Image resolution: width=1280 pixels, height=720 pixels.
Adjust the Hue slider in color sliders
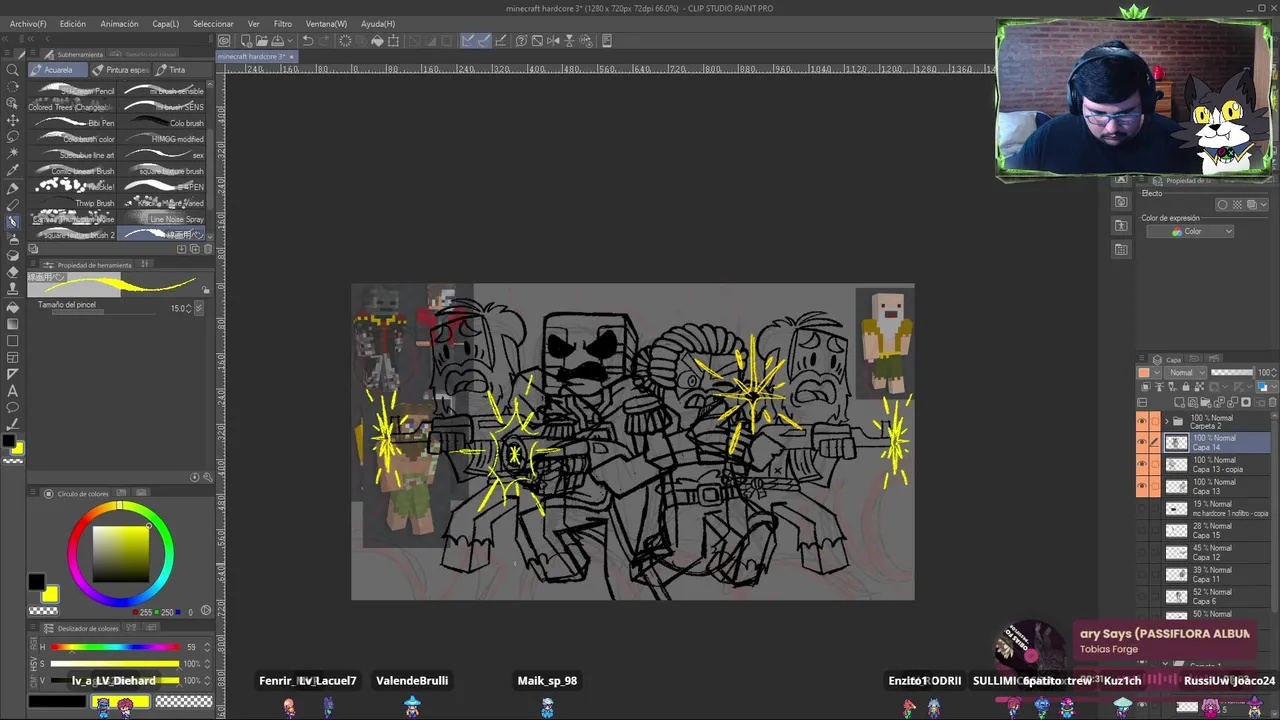(x=115, y=647)
